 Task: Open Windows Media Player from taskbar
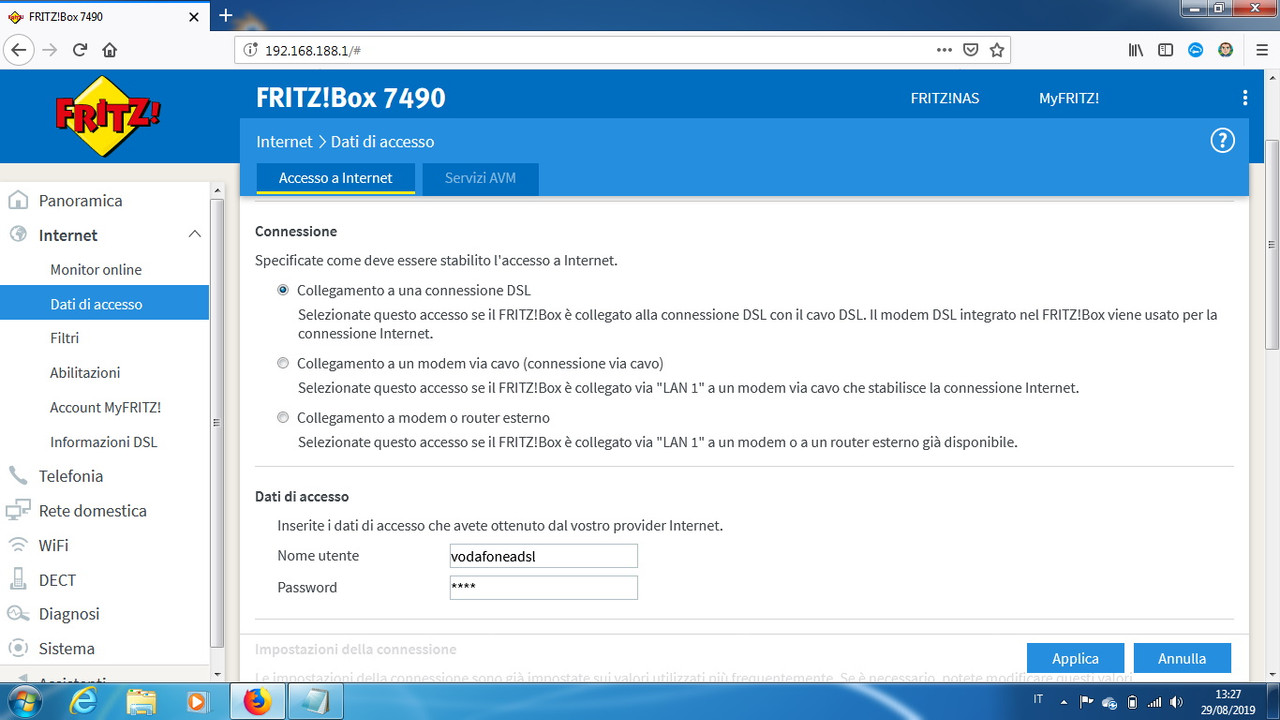tap(197, 701)
